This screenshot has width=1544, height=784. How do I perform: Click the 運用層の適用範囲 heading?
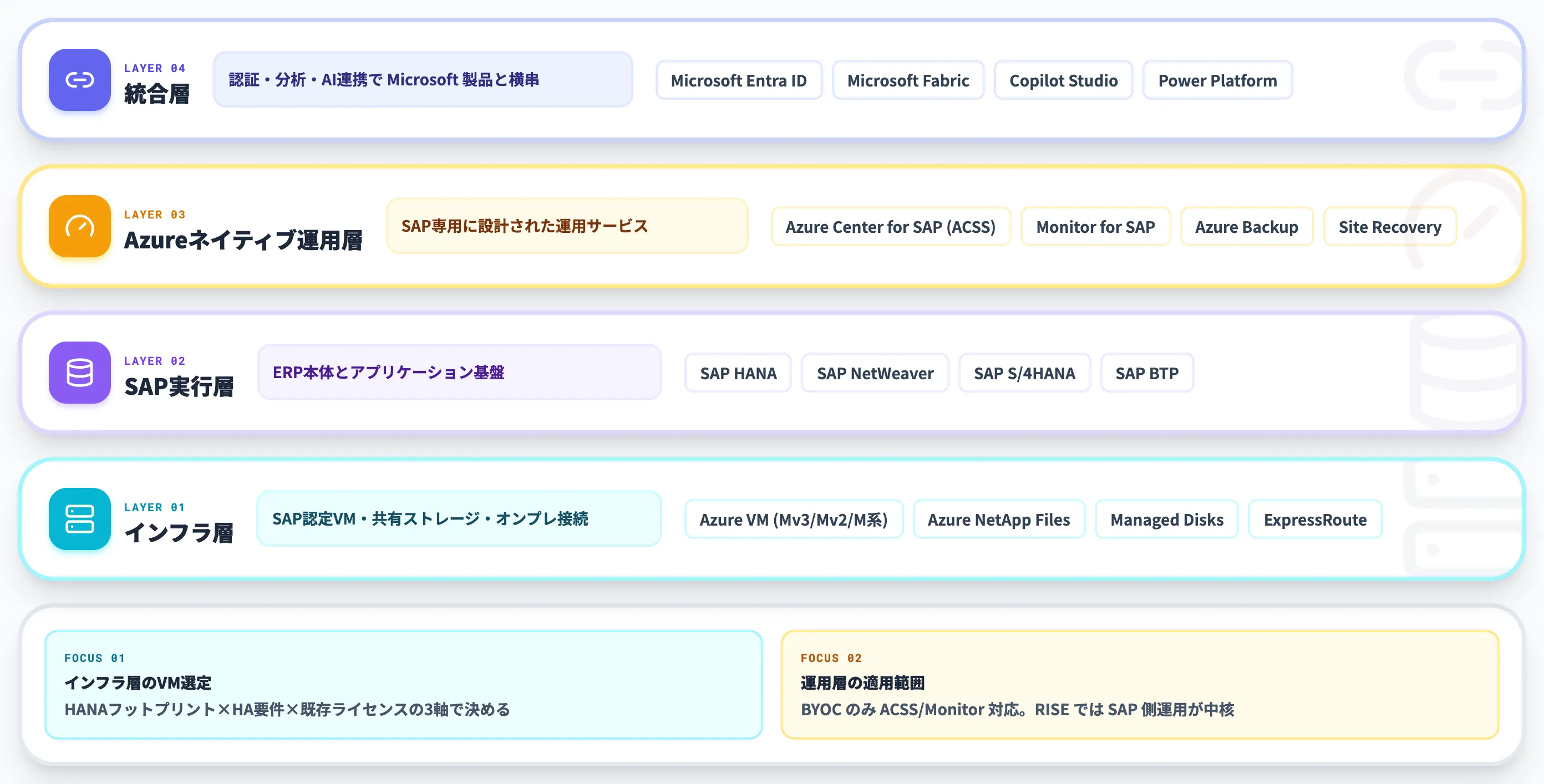click(862, 683)
